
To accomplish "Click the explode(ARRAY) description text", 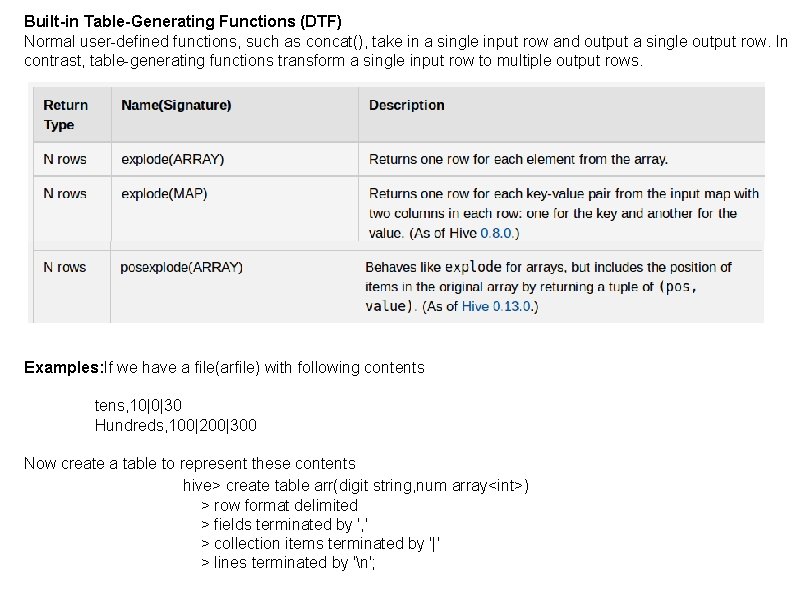I will point(518,159).
